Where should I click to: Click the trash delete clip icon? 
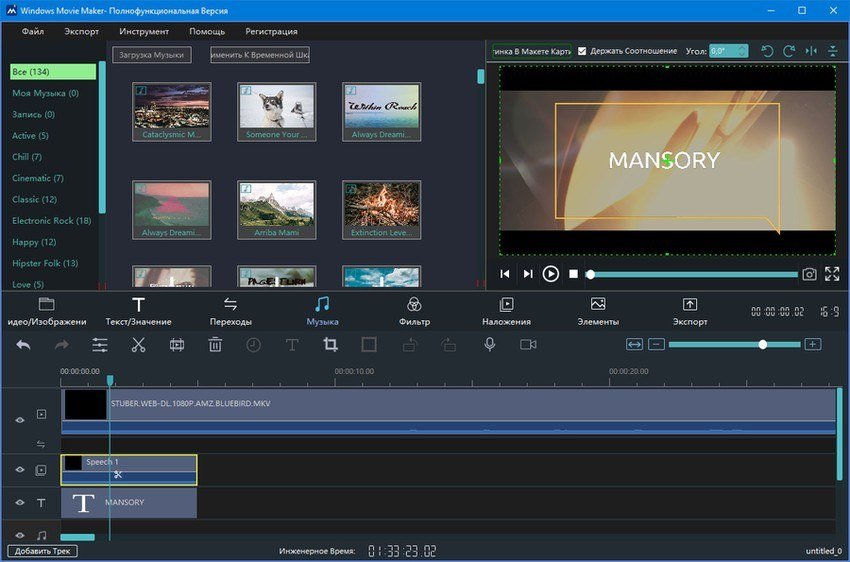[x=215, y=345]
